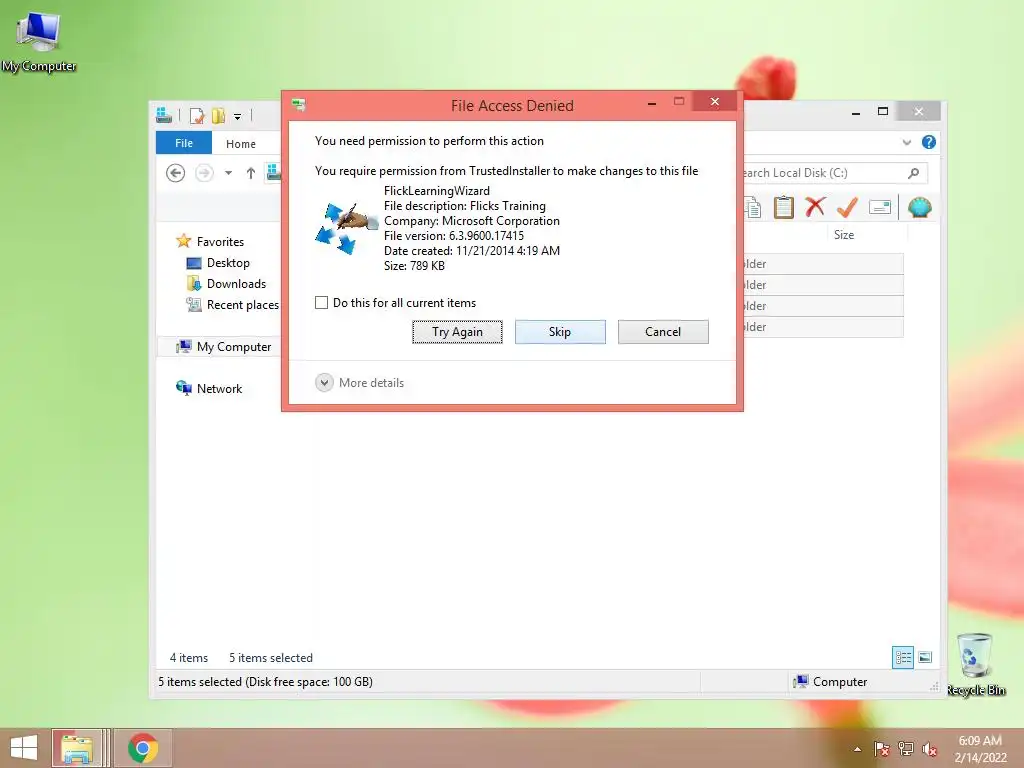Open Recent places in Favorites
This screenshot has width=1024, height=768.
pyautogui.click(x=242, y=304)
